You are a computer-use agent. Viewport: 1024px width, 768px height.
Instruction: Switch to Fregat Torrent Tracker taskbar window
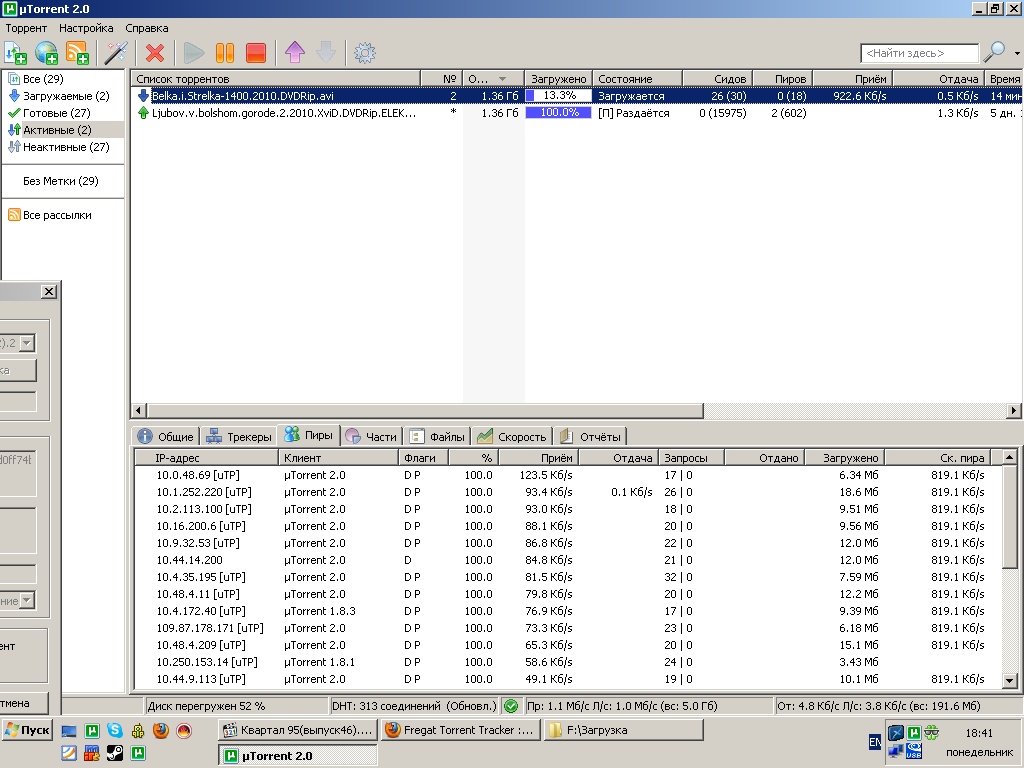[x=462, y=730]
